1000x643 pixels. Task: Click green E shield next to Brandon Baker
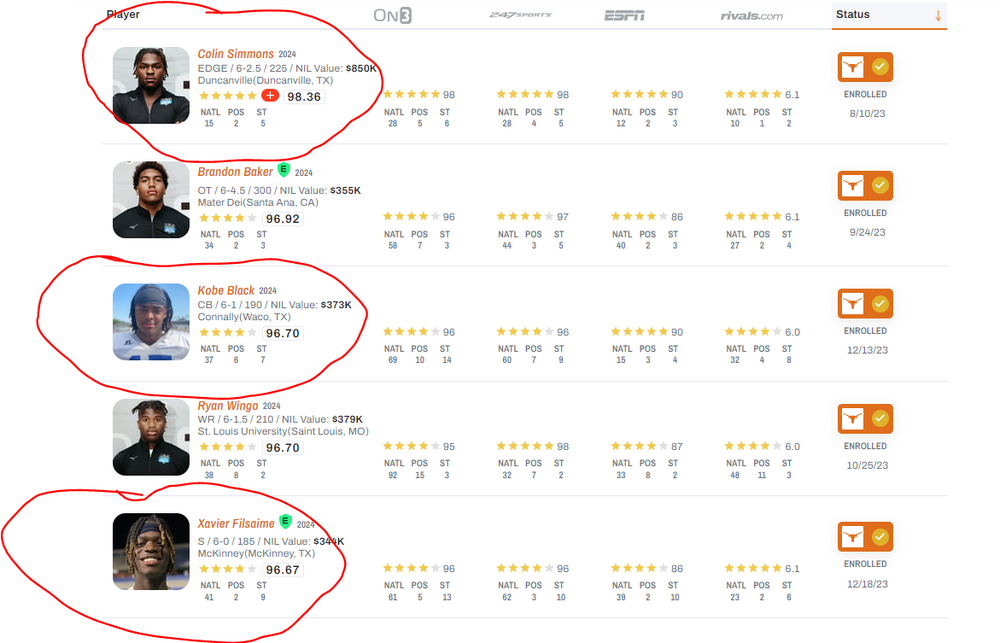[x=284, y=170]
